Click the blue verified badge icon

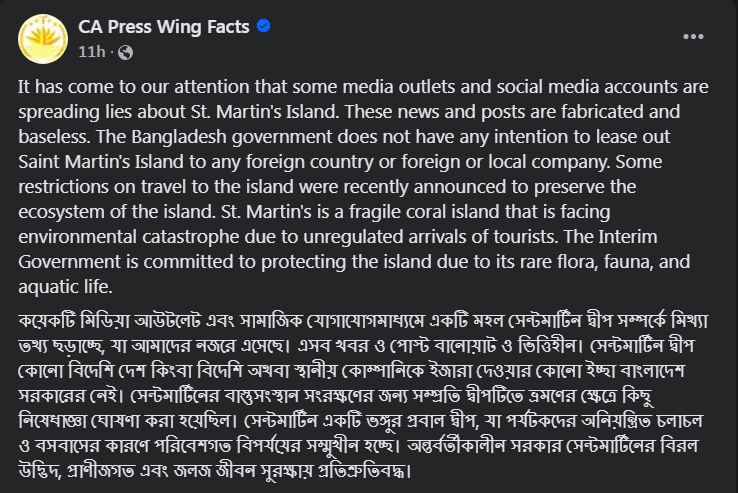coord(264,26)
